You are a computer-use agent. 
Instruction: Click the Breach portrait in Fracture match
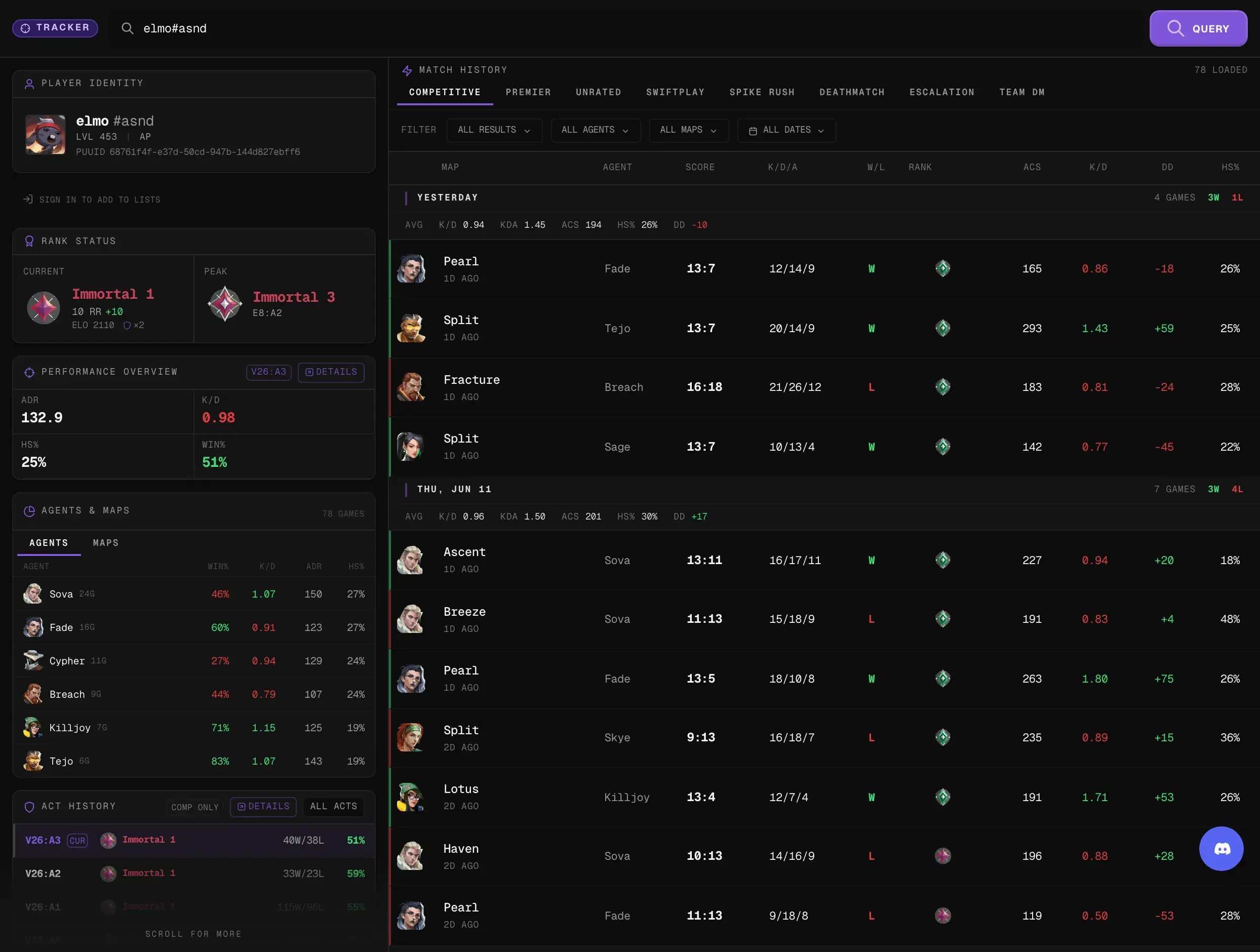[x=411, y=387]
